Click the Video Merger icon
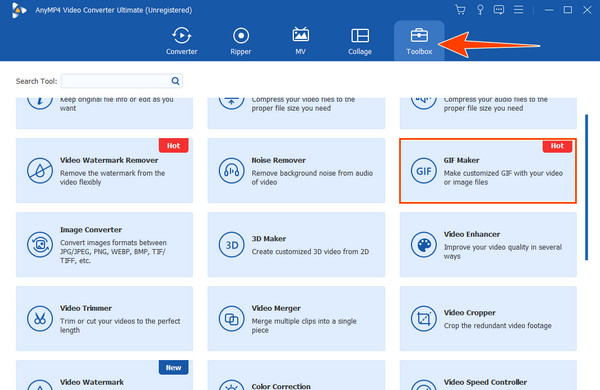 point(232,318)
